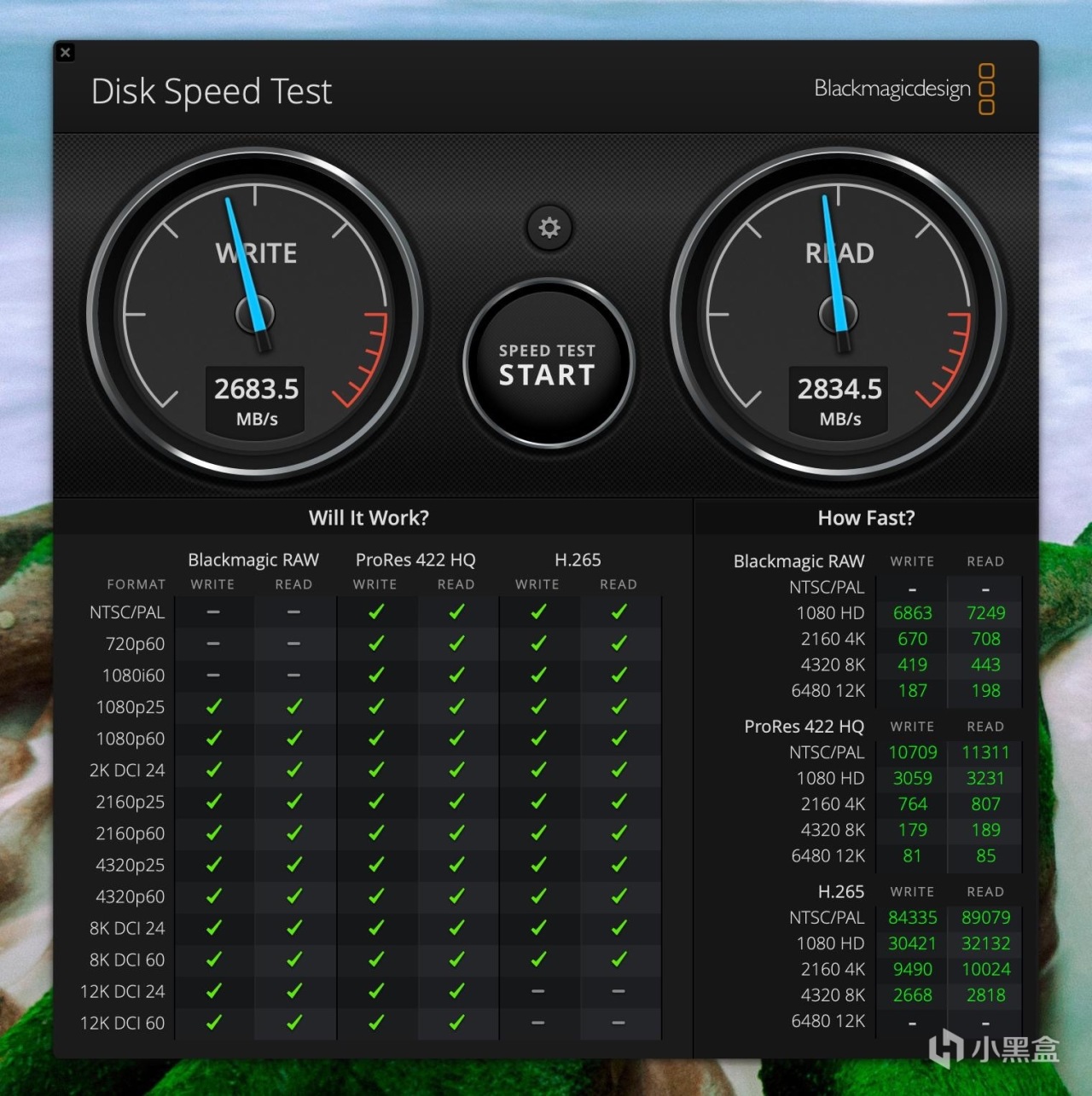Viewport: 1092px width, 1096px height.
Task: Click the "8K DCI 24" format row label
Action: point(127,928)
